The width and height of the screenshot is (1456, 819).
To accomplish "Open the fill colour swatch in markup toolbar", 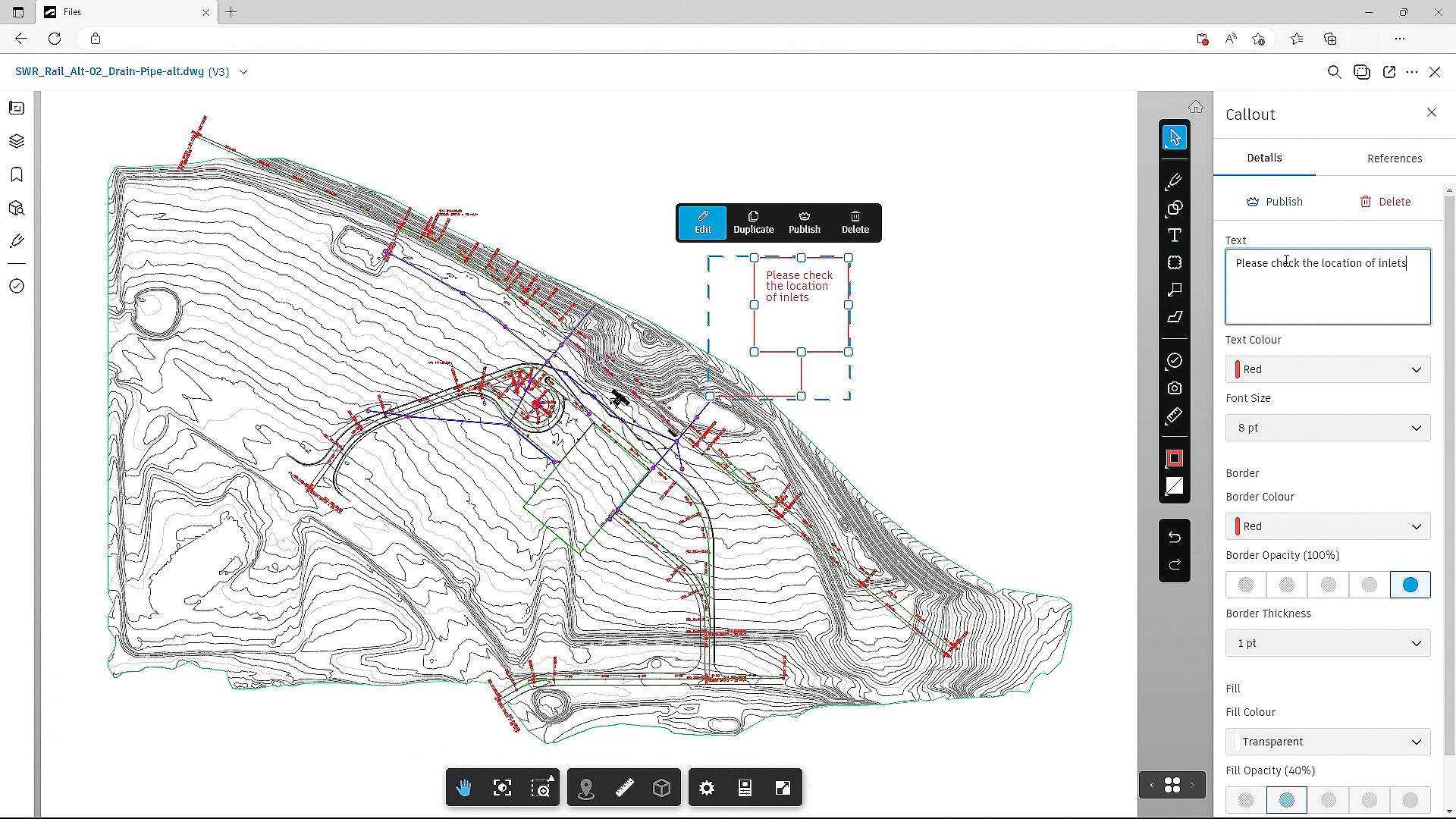I will [1175, 486].
